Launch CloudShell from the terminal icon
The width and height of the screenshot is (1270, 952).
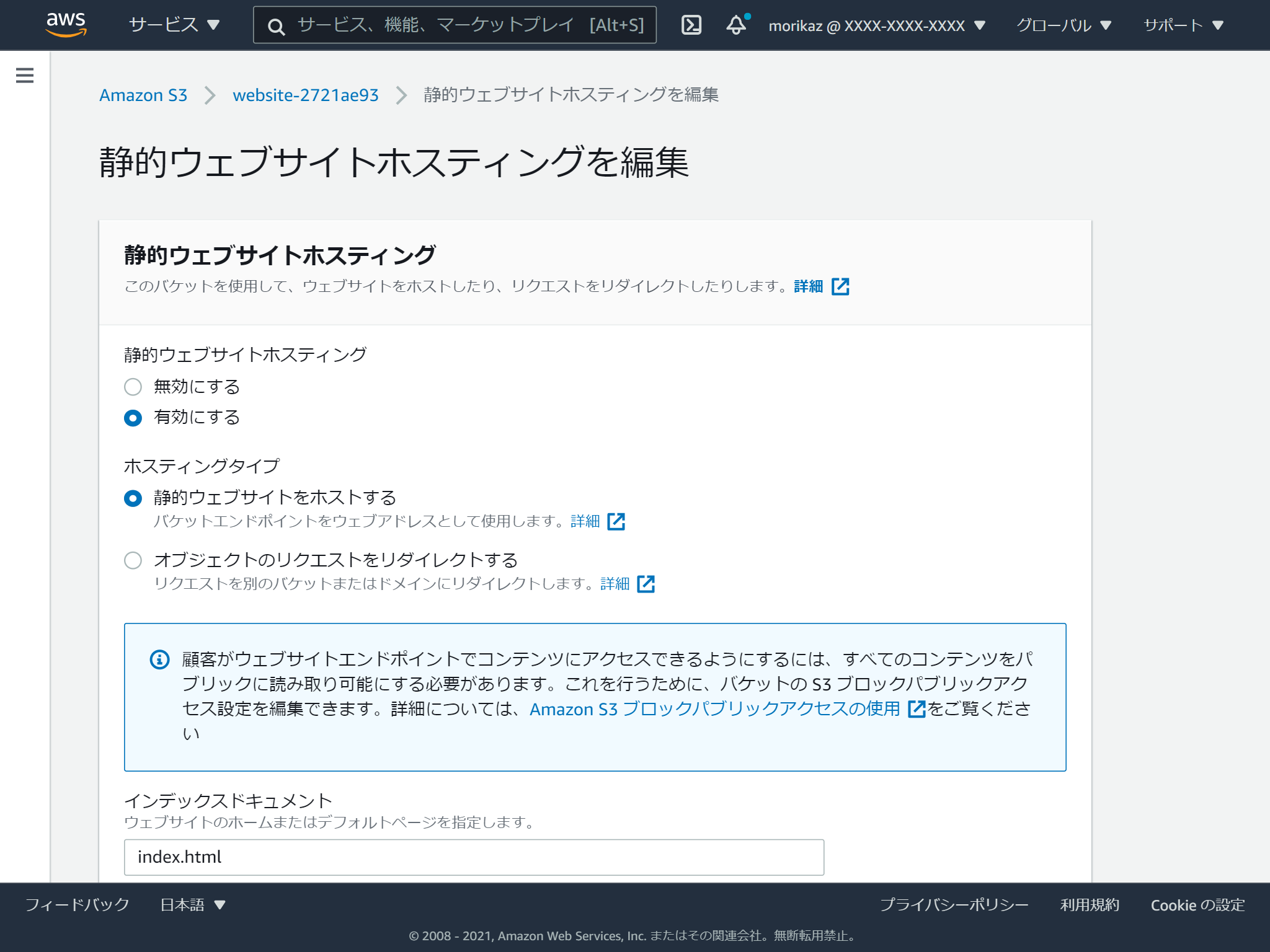(692, 25)
